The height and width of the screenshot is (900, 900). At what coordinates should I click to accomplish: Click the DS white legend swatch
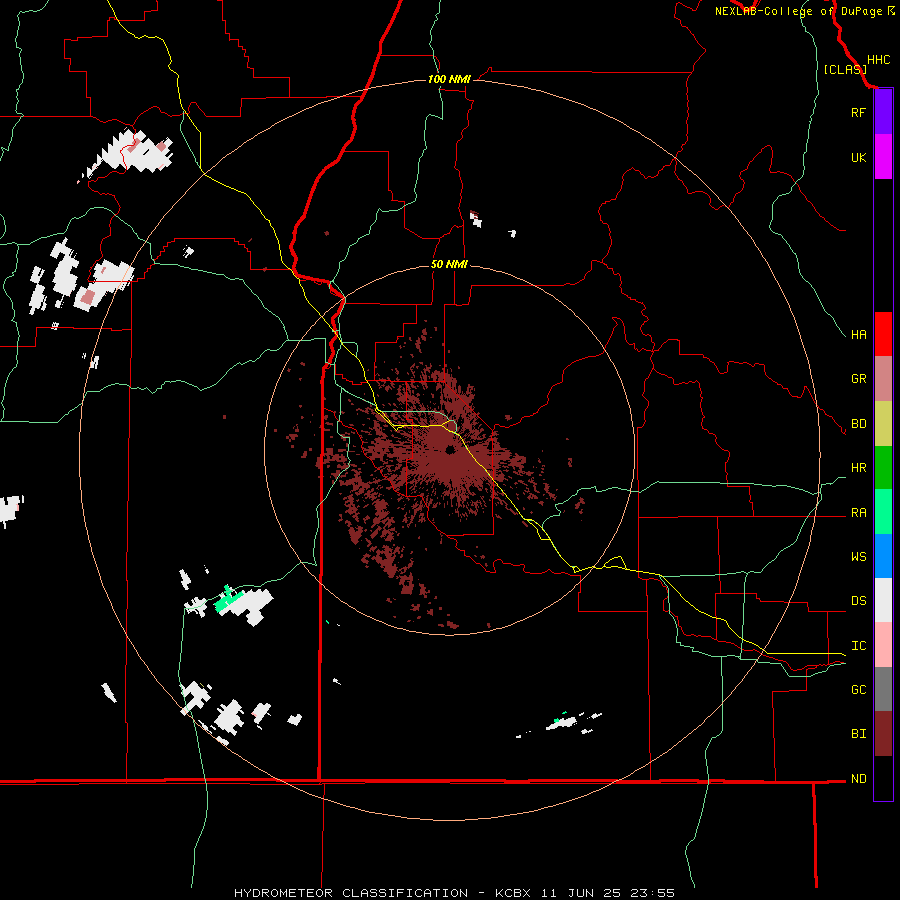click(883, 600)
